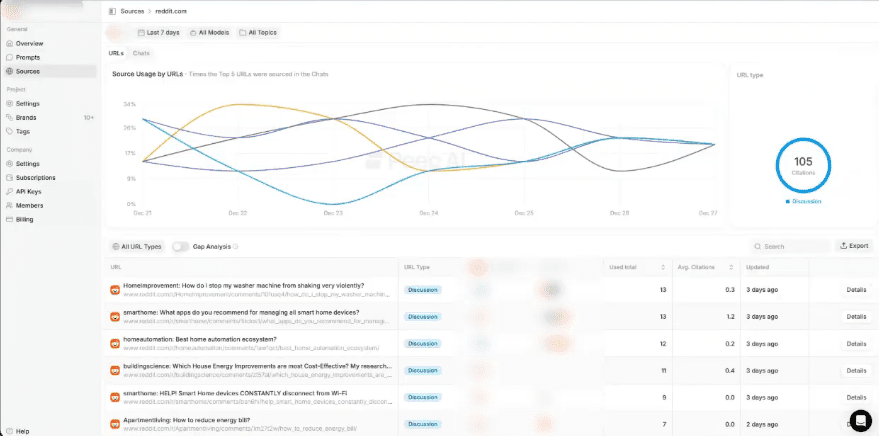The image size is (879, 436).
Task: Open the Members page
Action: click(x=29, y=205)
